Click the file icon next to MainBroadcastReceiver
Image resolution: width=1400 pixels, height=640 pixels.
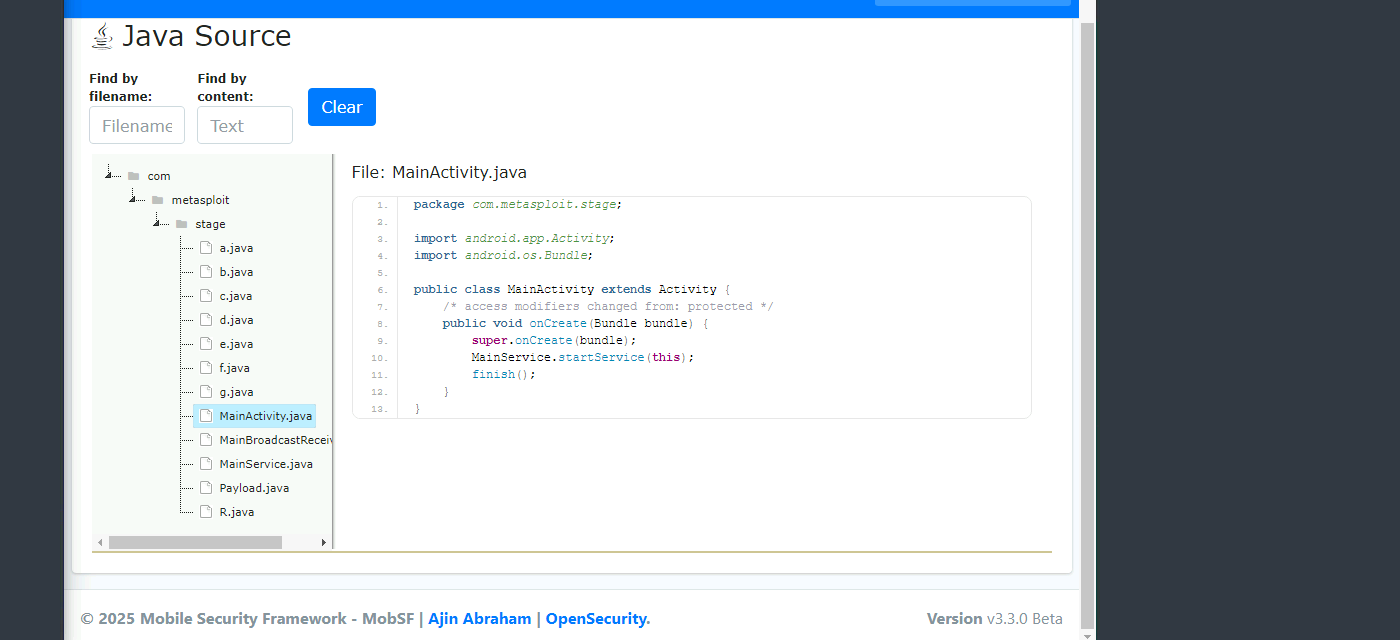[205, 440]
